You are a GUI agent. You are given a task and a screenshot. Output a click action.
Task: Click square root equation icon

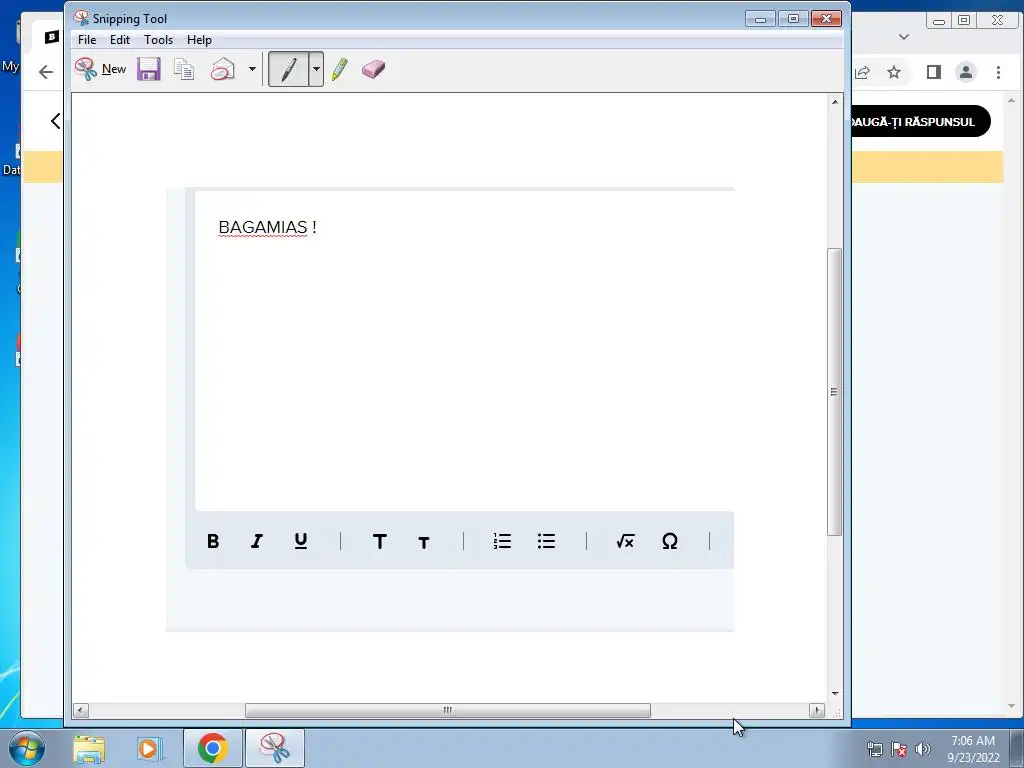(625, 541)
